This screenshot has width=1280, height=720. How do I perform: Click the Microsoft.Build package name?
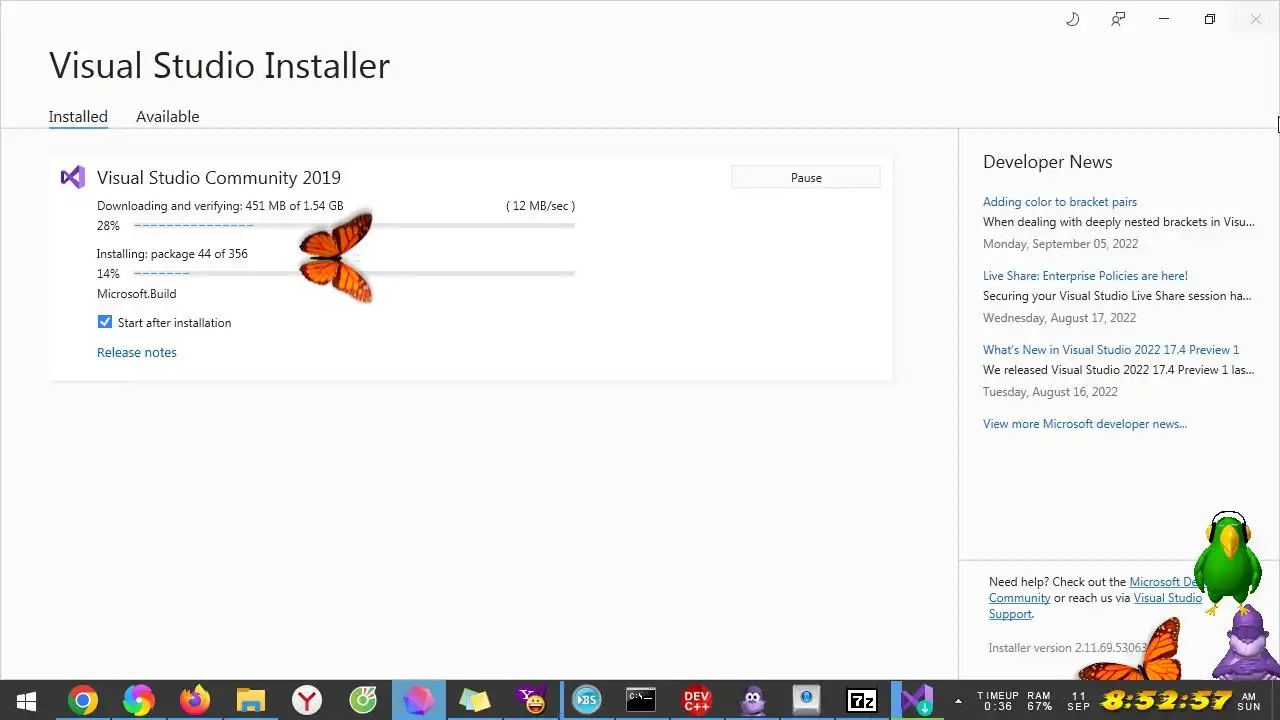point(136,294)
